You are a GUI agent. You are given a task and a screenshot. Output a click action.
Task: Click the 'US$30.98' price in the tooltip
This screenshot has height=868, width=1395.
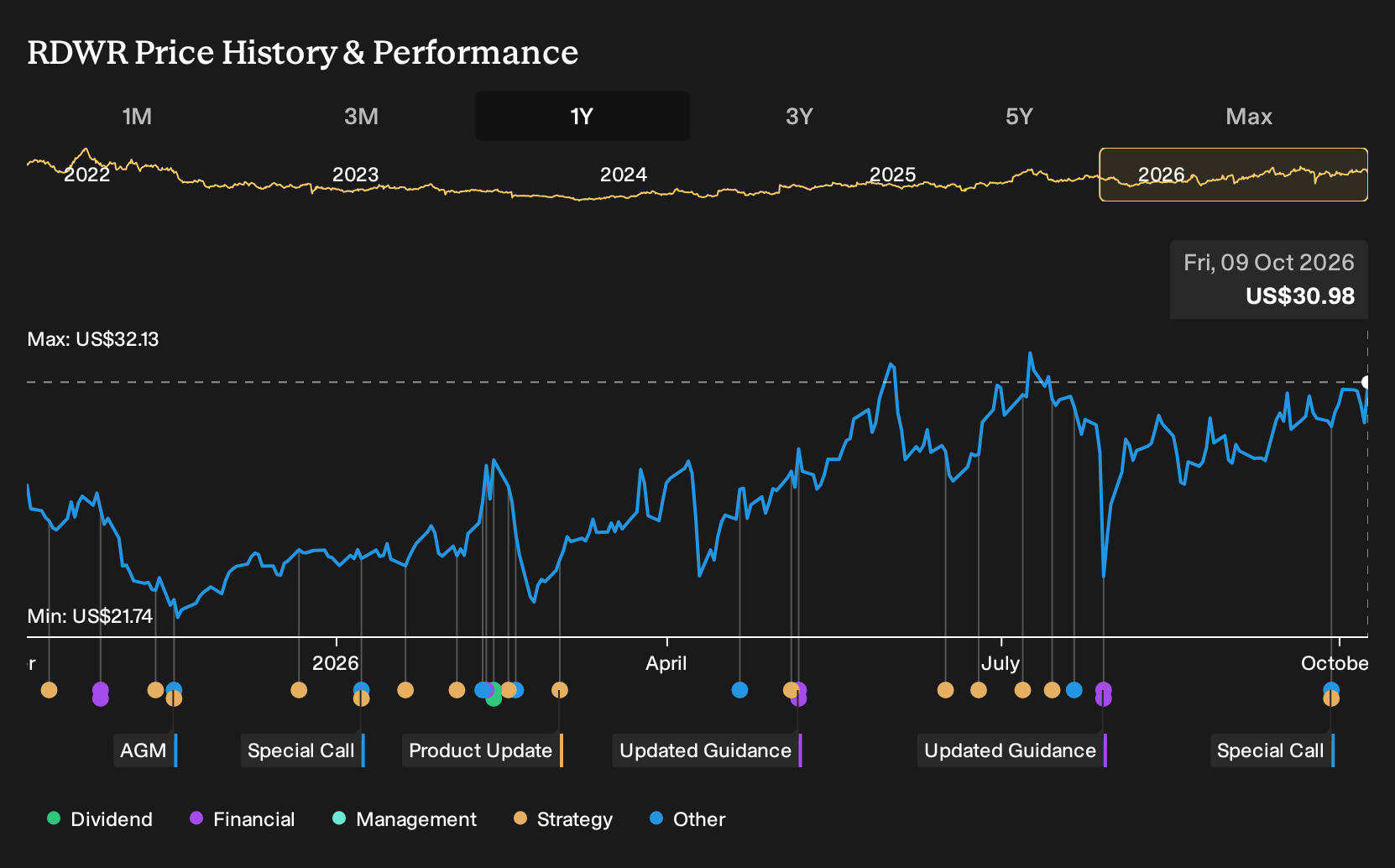[1300, 296]
